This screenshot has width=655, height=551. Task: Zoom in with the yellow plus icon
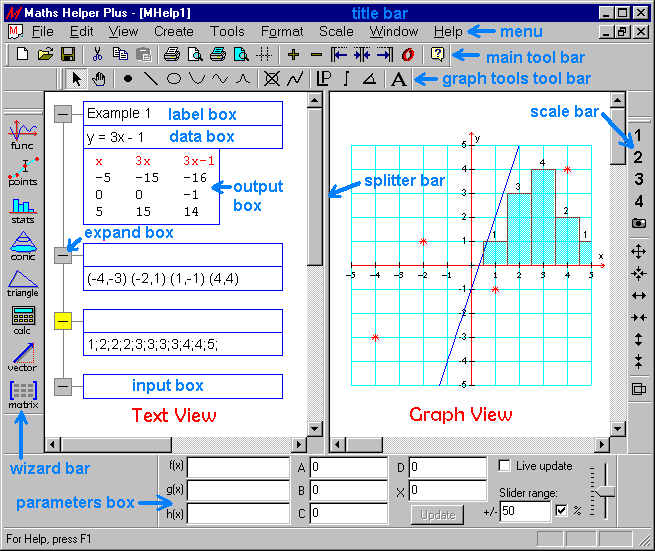294,54
